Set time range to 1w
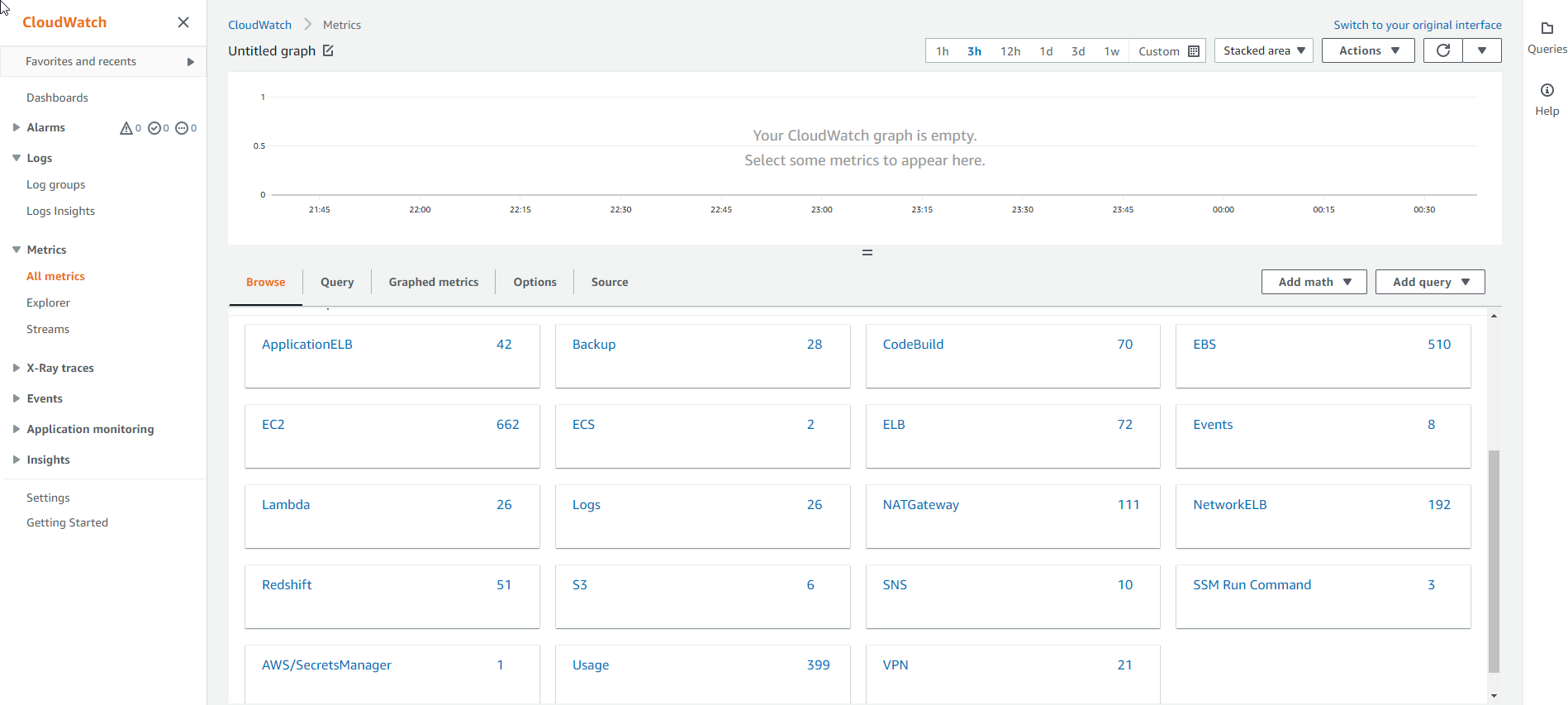Image resolution: width=1568 pixels, height=705 pixels. coord(1112,51)
